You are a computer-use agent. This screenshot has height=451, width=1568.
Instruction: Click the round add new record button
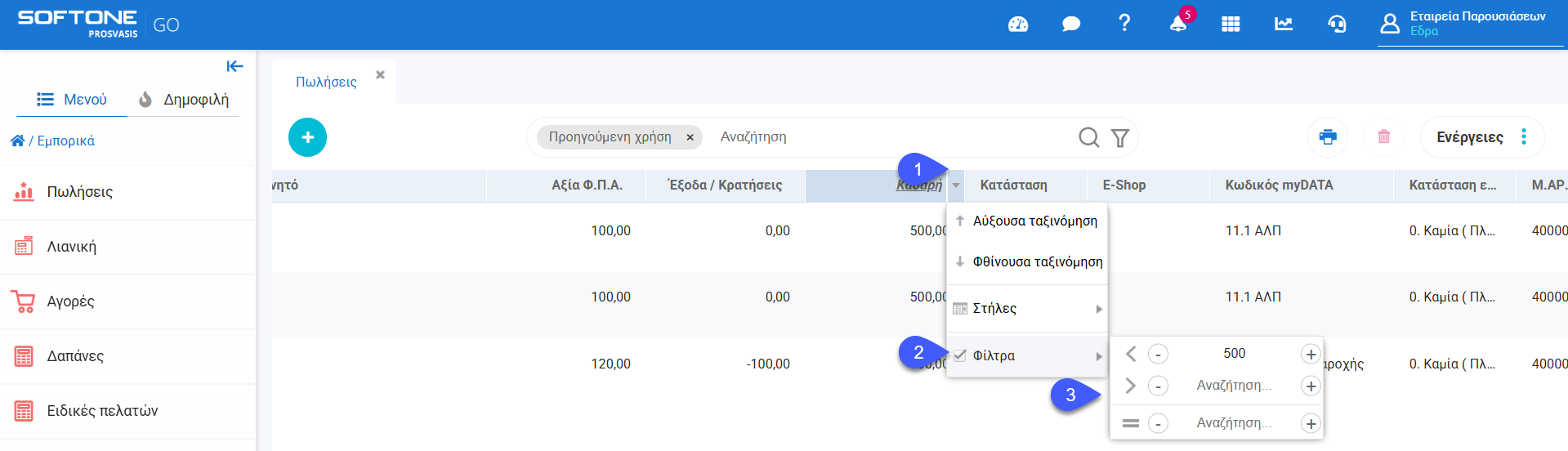307,137
